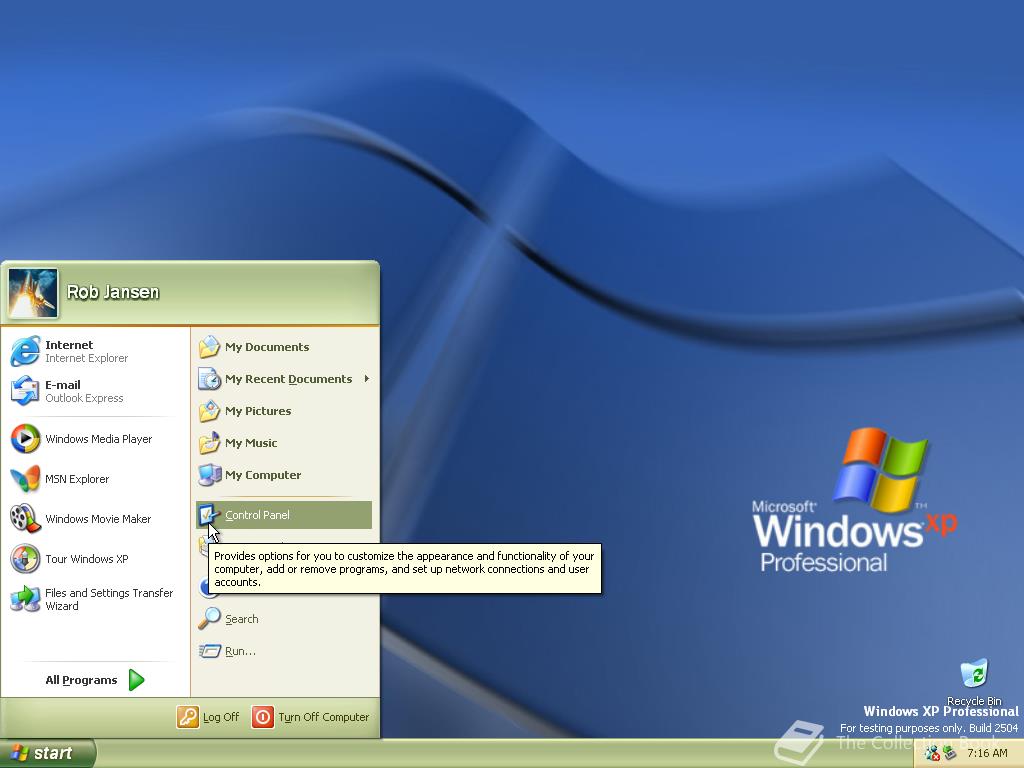Click the Control Panel checkmark icon
Image resolution: width=1024 pixels, height=768 pixels.
[208, 515]
